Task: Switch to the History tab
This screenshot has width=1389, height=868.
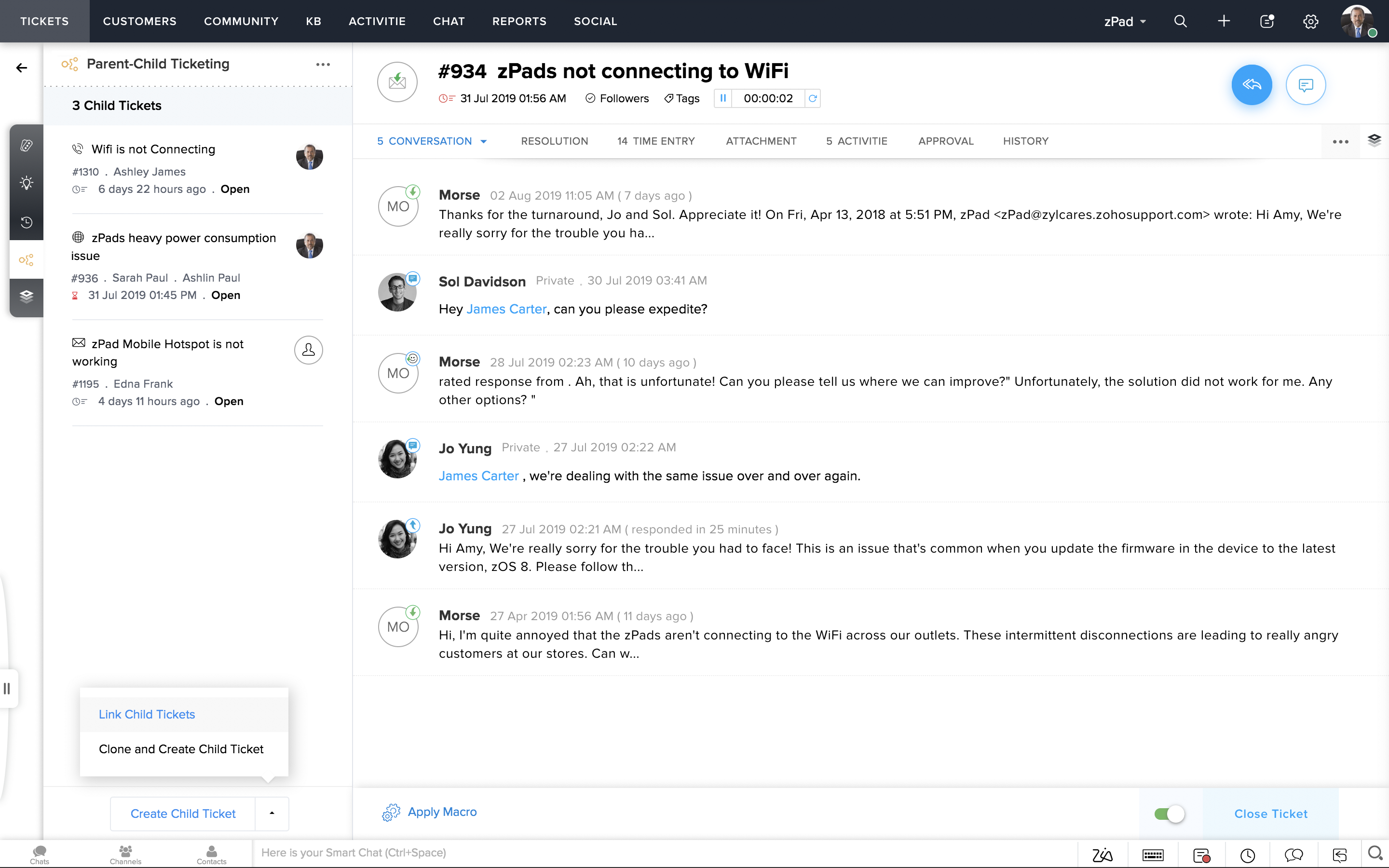Action: click(x=1026, y=141)
